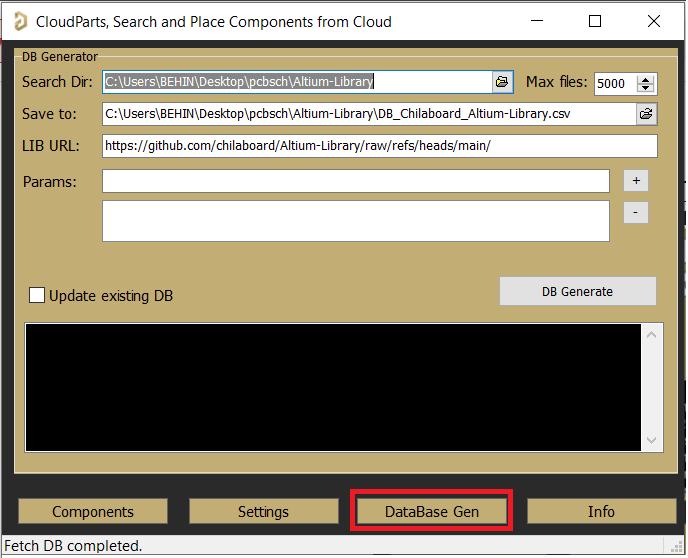Click 'Fetch DB completed.' status text
The image size is (688, 558).
[73, 546]
